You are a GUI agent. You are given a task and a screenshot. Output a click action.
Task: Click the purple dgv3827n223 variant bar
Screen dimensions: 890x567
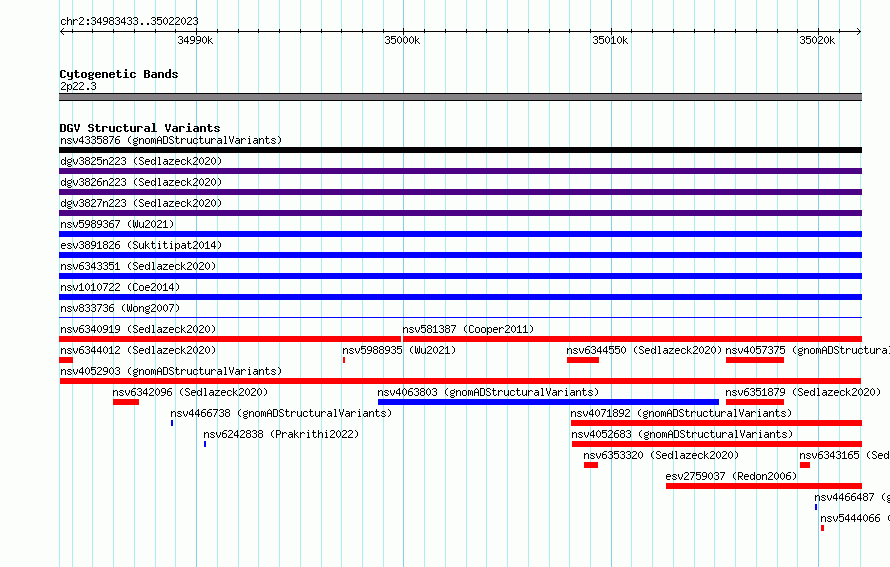point(460,213)
